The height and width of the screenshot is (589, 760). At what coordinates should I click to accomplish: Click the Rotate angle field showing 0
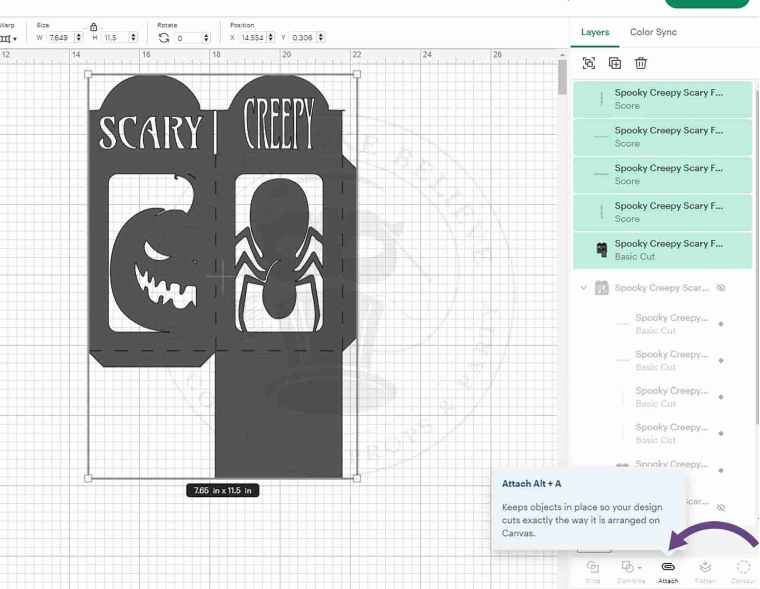(188, 38)
